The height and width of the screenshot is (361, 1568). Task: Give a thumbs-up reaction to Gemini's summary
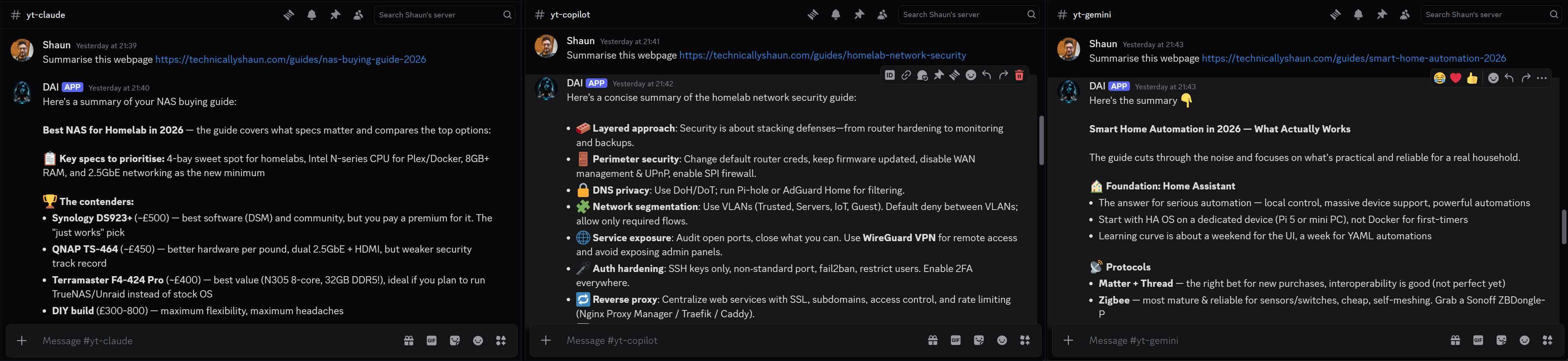(x=1472, y=78)
